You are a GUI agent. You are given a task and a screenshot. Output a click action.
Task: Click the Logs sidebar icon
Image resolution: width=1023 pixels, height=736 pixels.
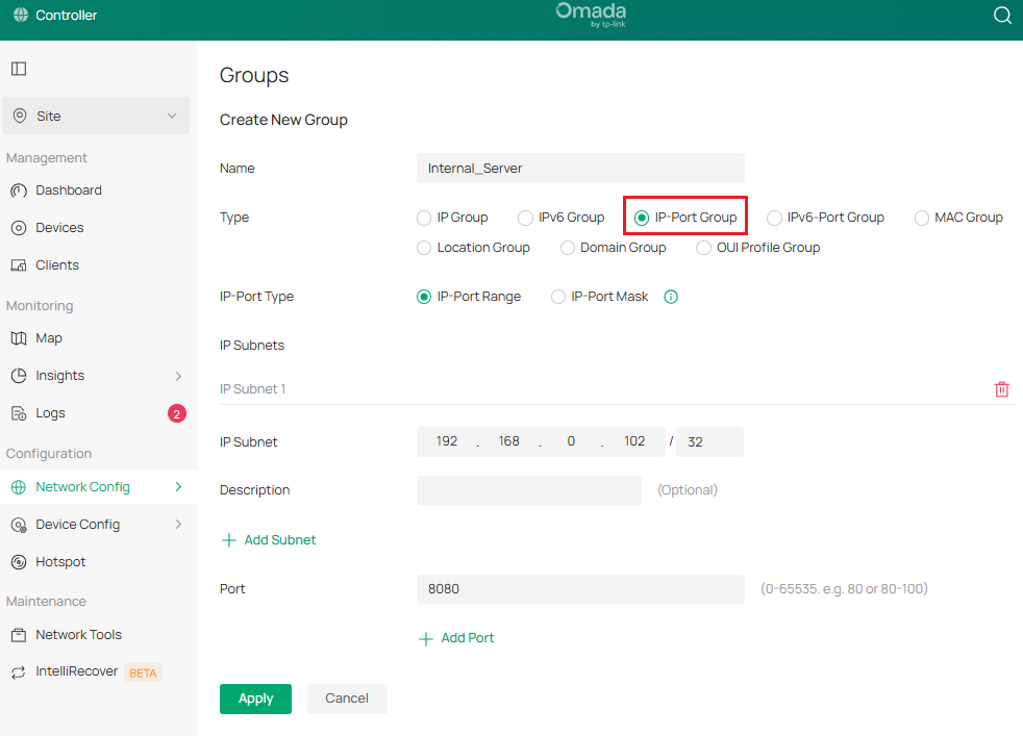coord(19,413)
